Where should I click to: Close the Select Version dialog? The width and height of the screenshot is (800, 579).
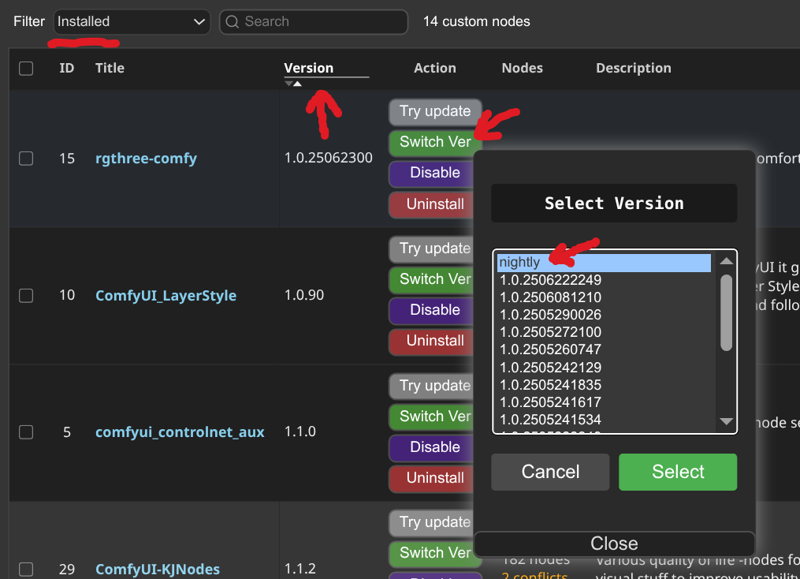614,544
